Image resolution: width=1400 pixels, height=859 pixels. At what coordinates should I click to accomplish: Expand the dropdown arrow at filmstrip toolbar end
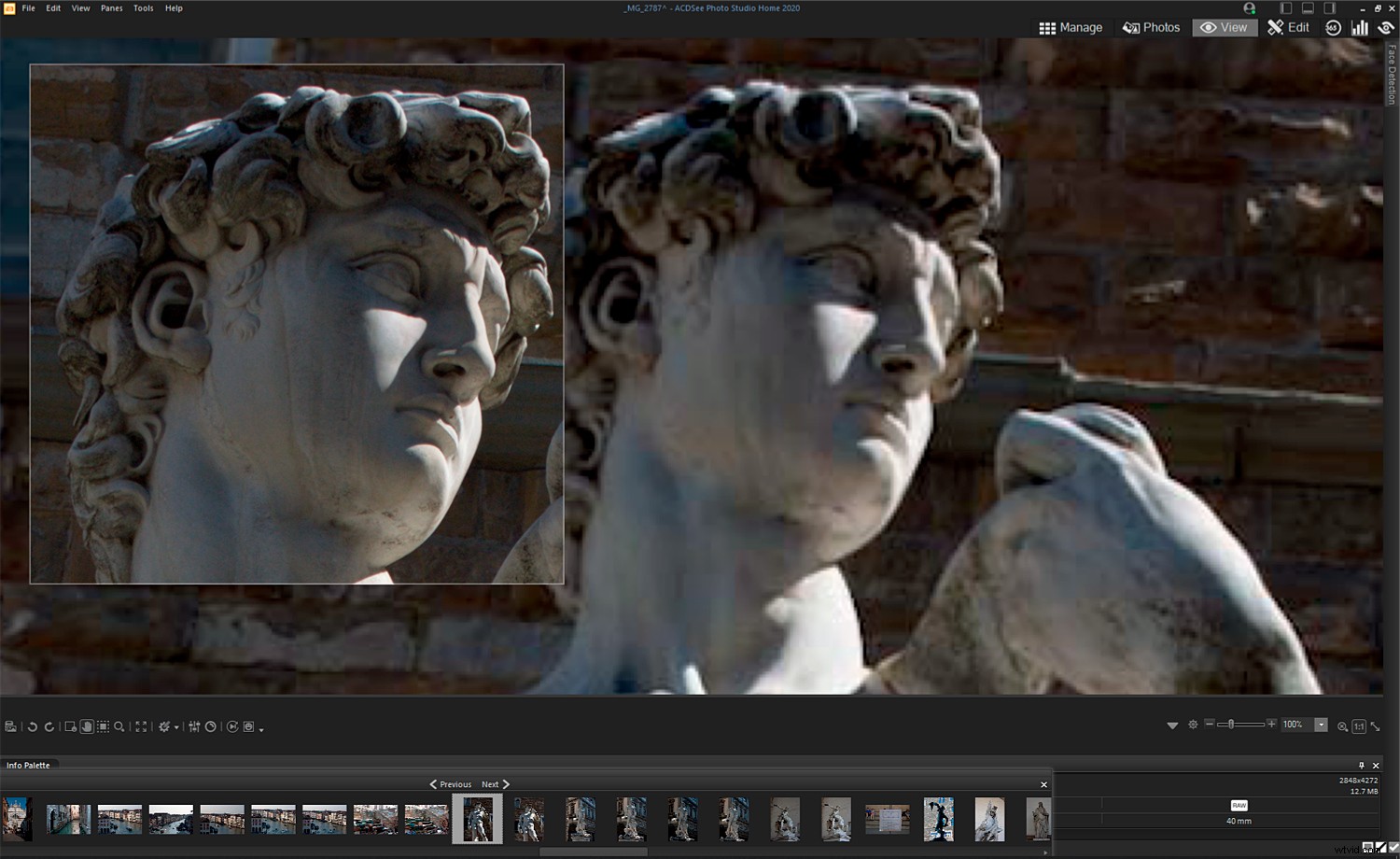[x=260, y=728]
